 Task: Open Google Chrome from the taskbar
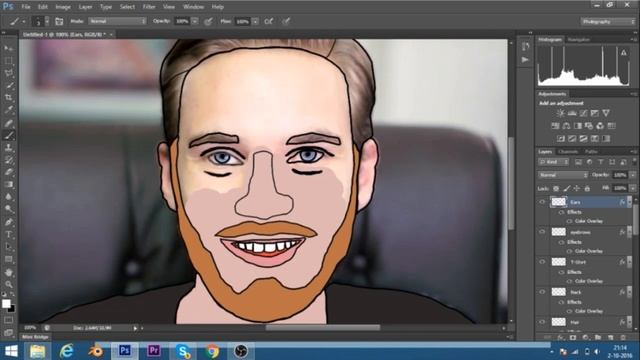(x=212, y=351)
